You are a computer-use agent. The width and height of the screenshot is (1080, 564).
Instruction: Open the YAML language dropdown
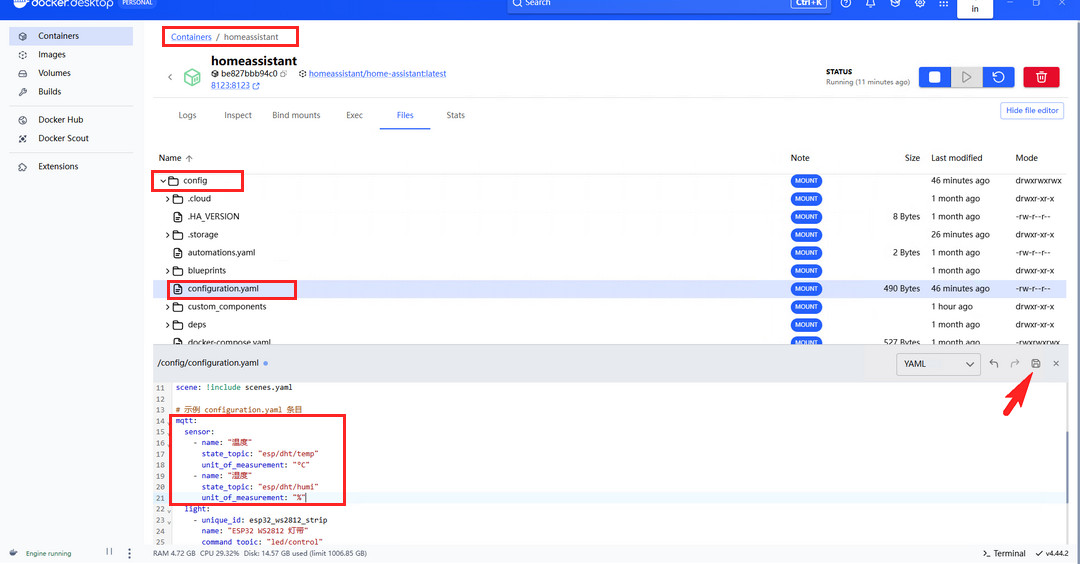pyautogui.click(x=937, y=364)
